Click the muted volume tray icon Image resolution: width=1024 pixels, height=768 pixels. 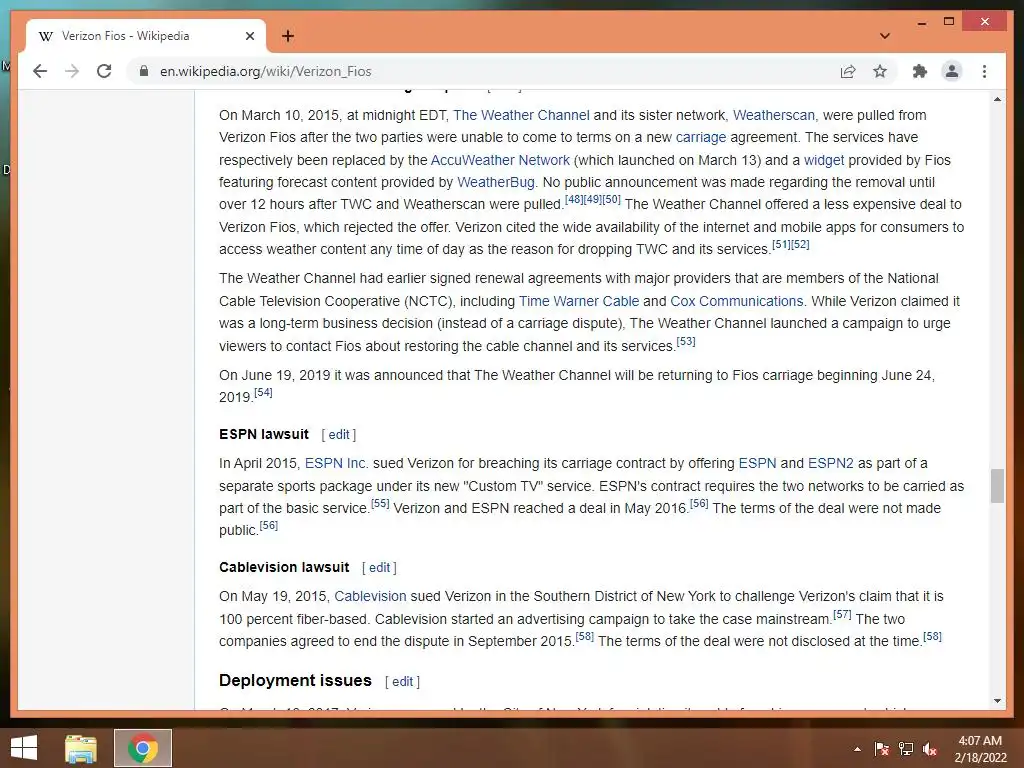tap(930, 749)
